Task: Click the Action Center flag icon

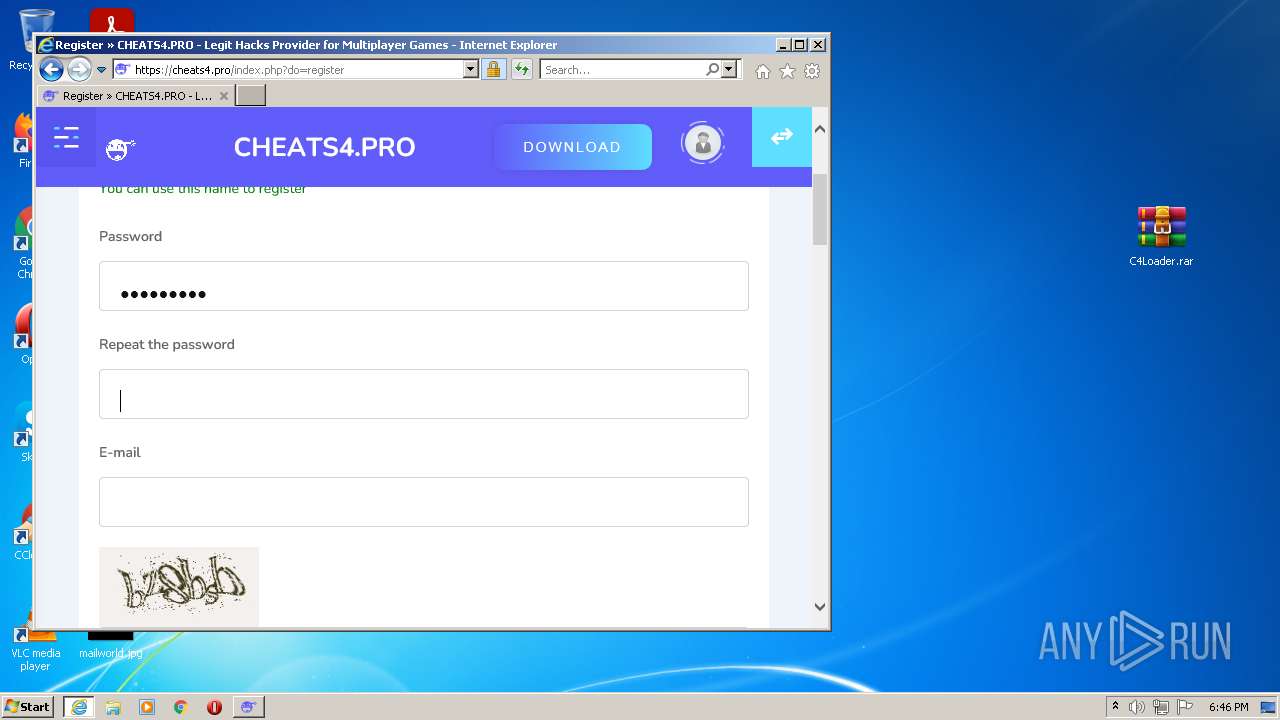Action: pos(1185,707)
